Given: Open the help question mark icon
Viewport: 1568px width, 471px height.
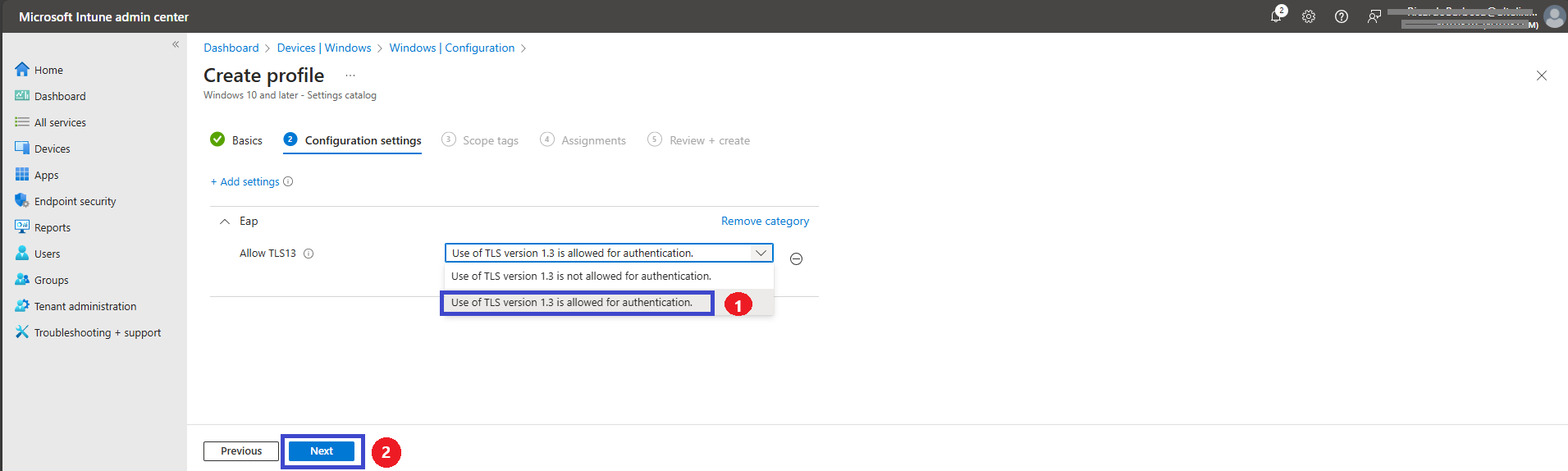Looking at the screenshot, I should point(1342,16).
